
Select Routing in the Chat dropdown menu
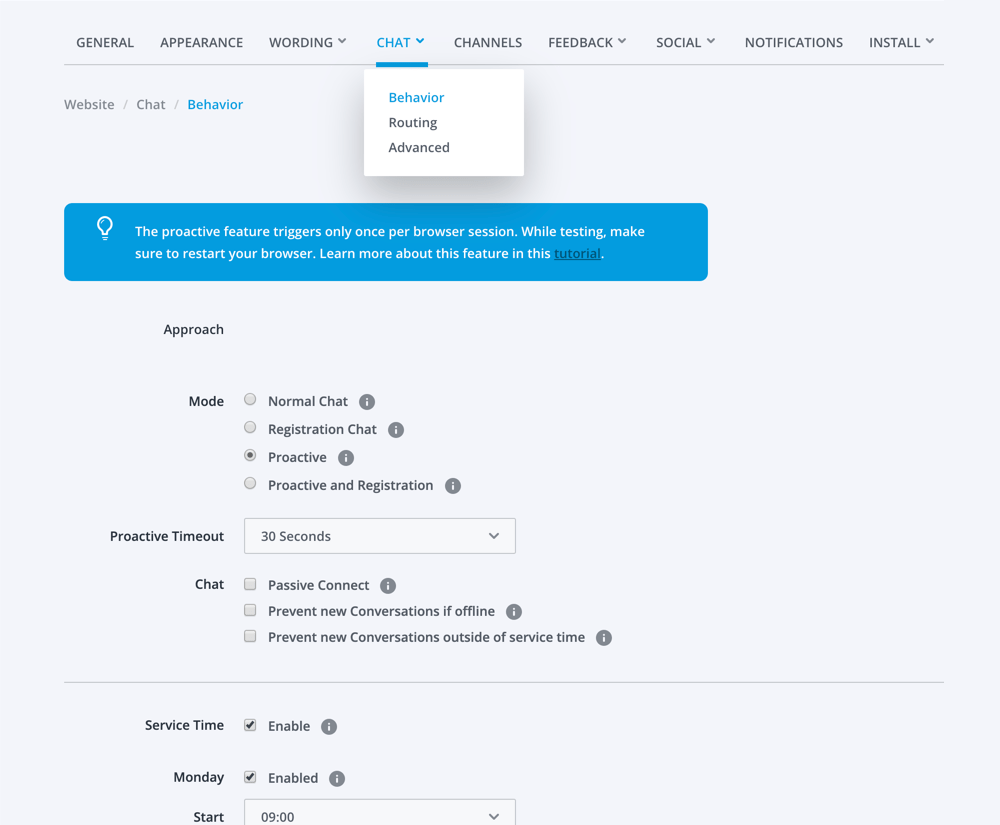413,122
